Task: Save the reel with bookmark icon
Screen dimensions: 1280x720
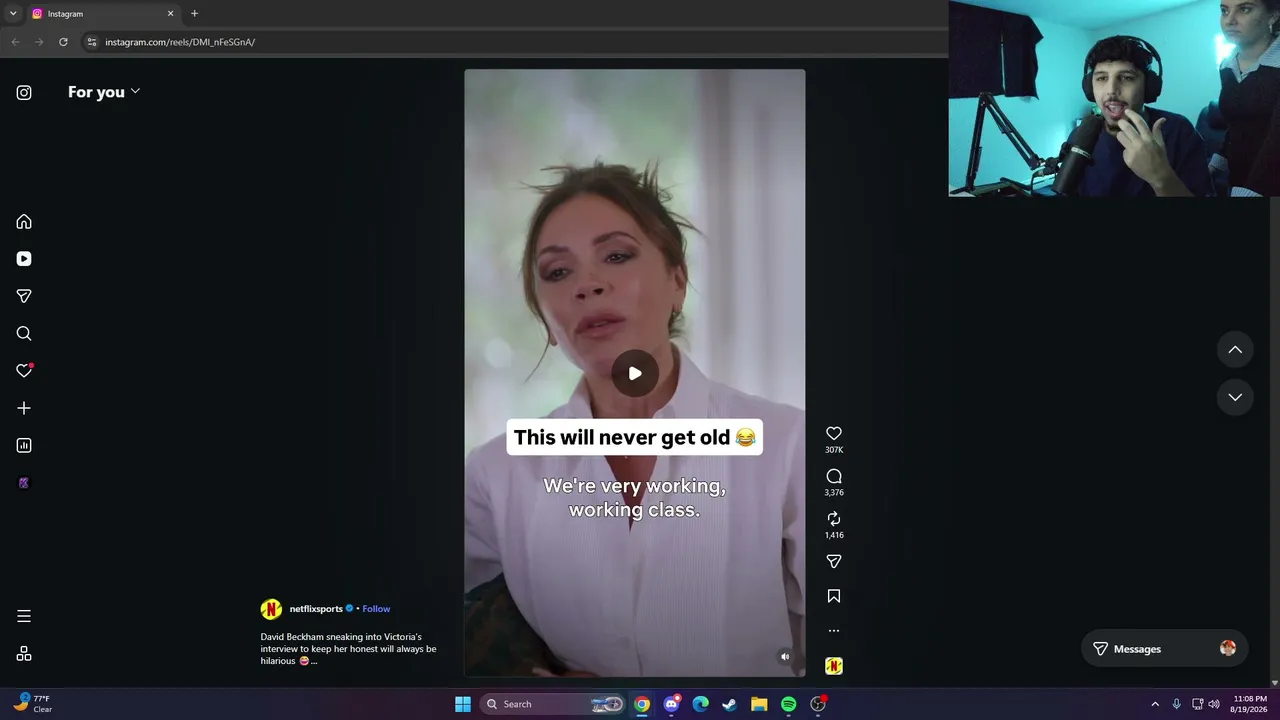Action: point(834,596)
